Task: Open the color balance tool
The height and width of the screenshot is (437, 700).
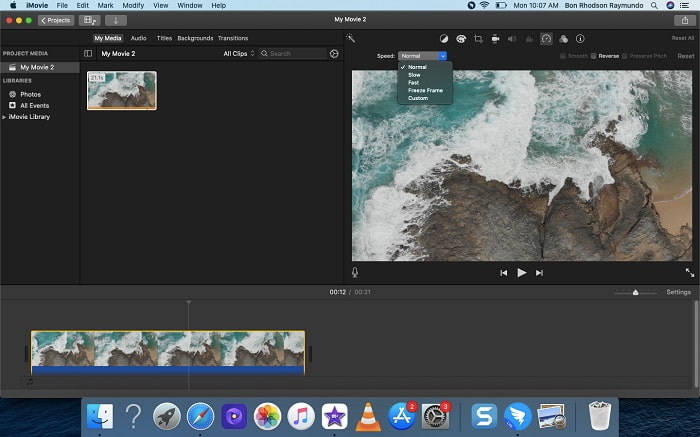Action: tap(444, 39)
